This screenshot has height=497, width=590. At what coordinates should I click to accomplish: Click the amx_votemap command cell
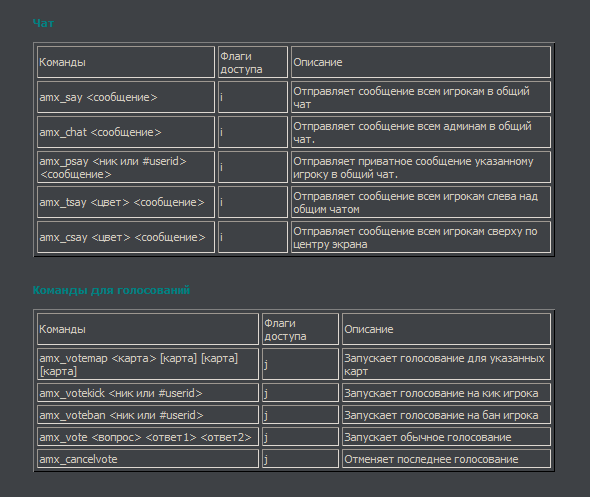coord(148,364)
